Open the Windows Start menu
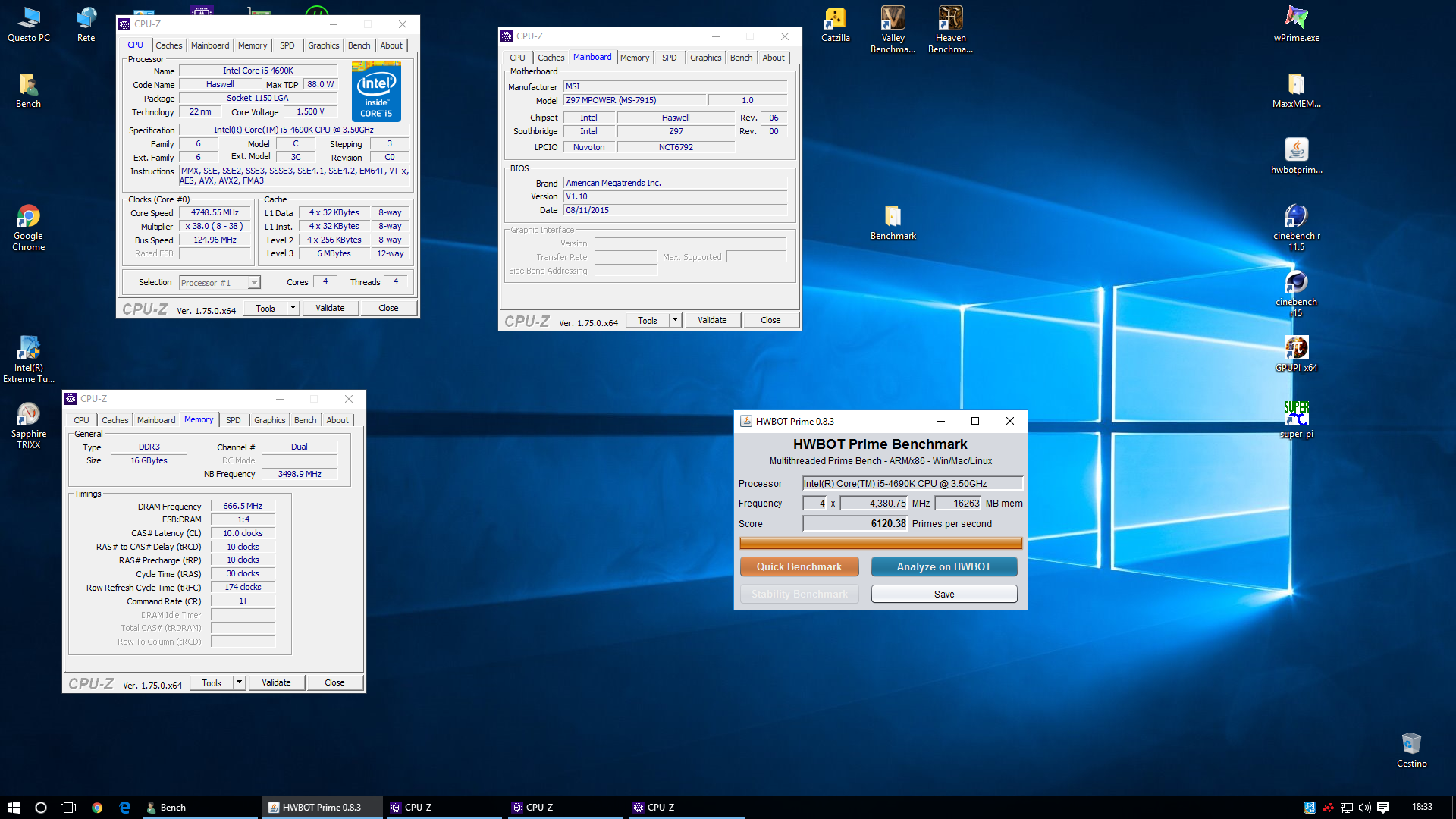Image resolution: width=1456 pixels, height=819 pixels. 13,808
